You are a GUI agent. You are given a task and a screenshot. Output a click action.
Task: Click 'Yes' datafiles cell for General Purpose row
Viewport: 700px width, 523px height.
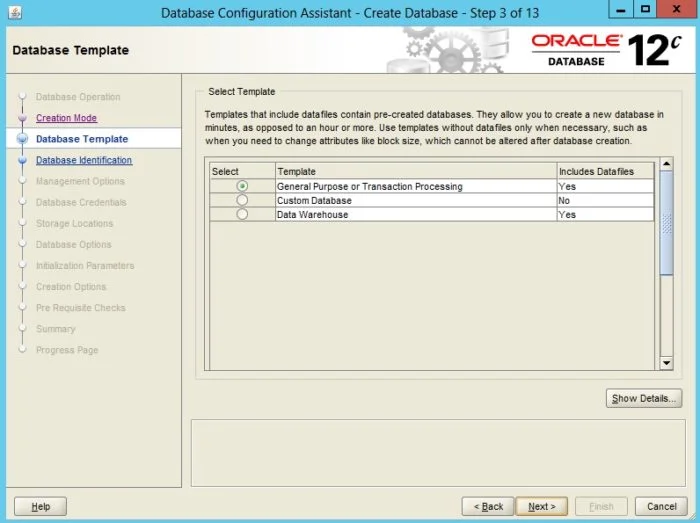[605, 187]
